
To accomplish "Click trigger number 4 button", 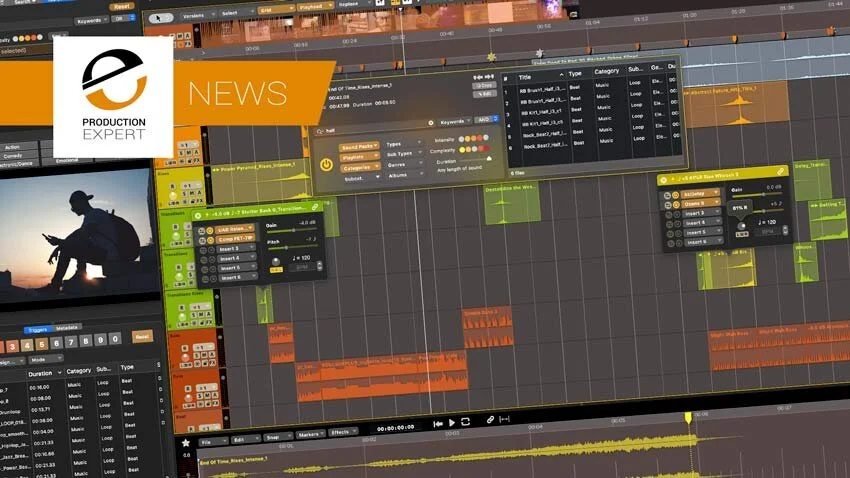I will [27, 345].
